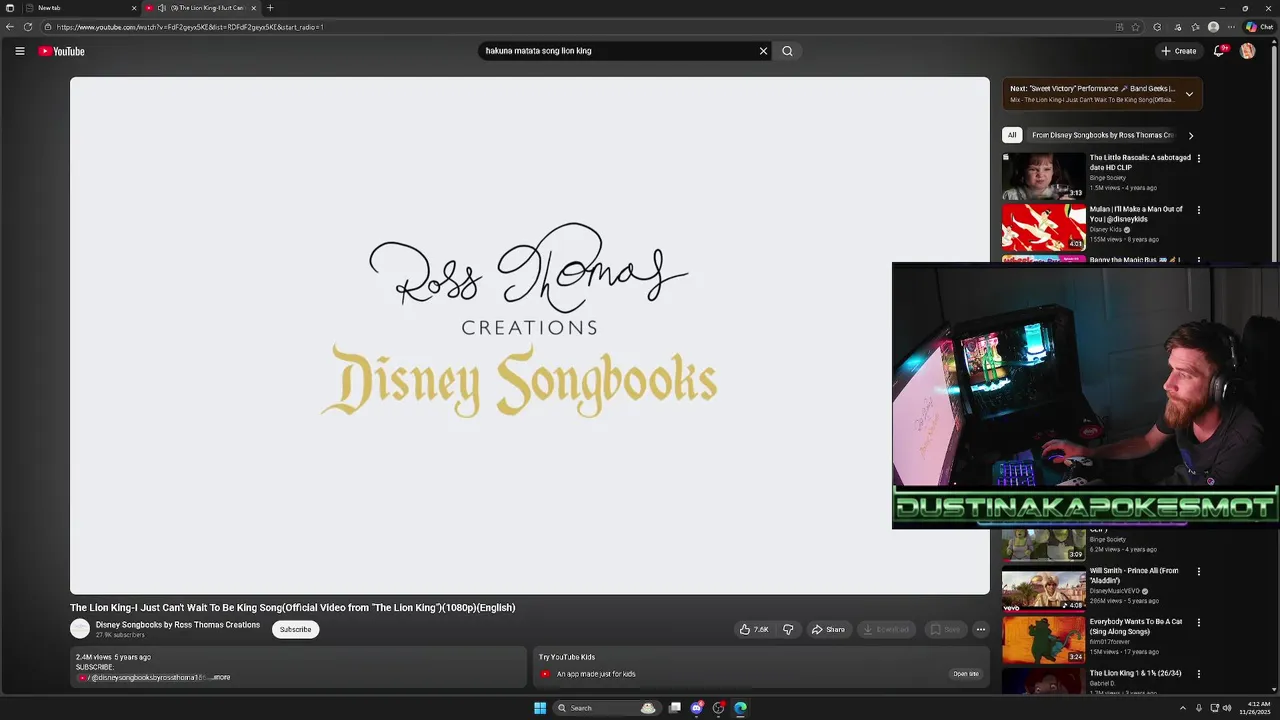Close The Lion King browser tab
This screenshot has height=720, width=1280.
(253, 8)
